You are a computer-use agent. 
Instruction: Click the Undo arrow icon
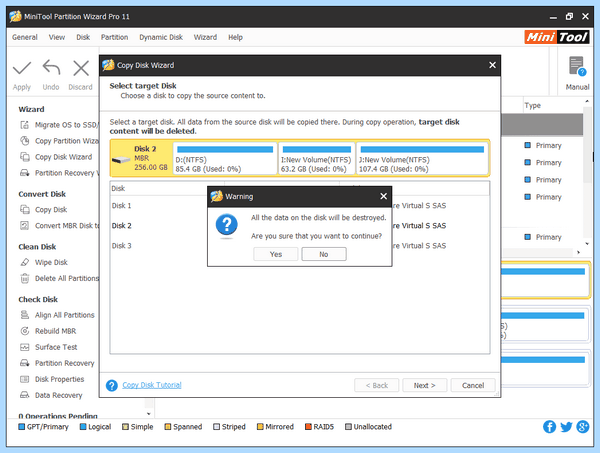(51, 68)
